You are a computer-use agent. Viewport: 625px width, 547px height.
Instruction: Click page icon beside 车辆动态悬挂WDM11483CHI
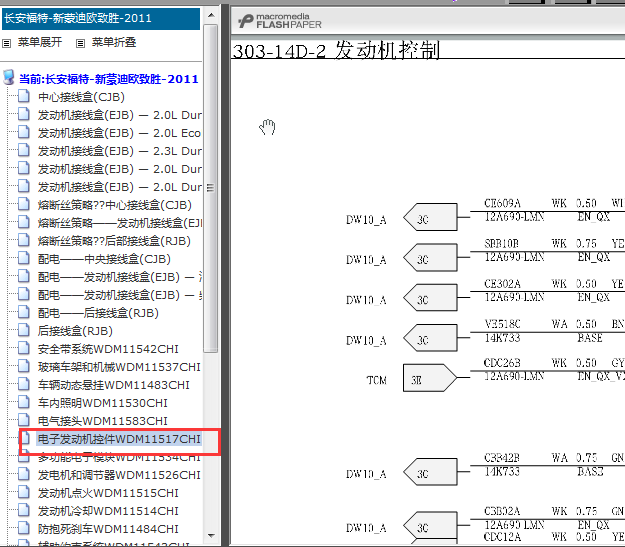[24, 384]
